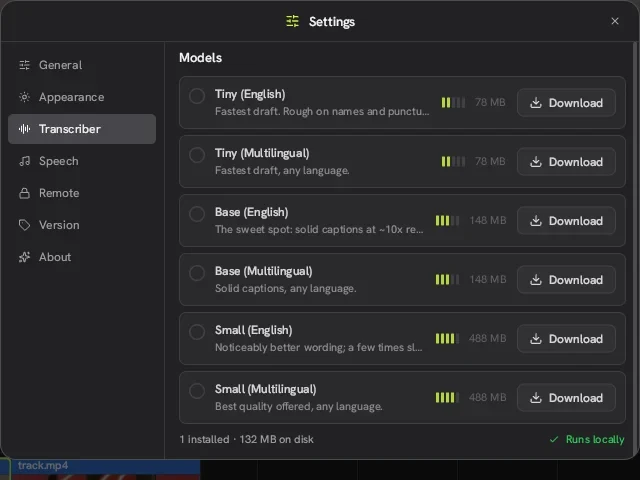Image resolution: width=640 pixels, height=480 pixels.
Task: Click the sun icon next to Appearance
Action: (x=24, y=97)
